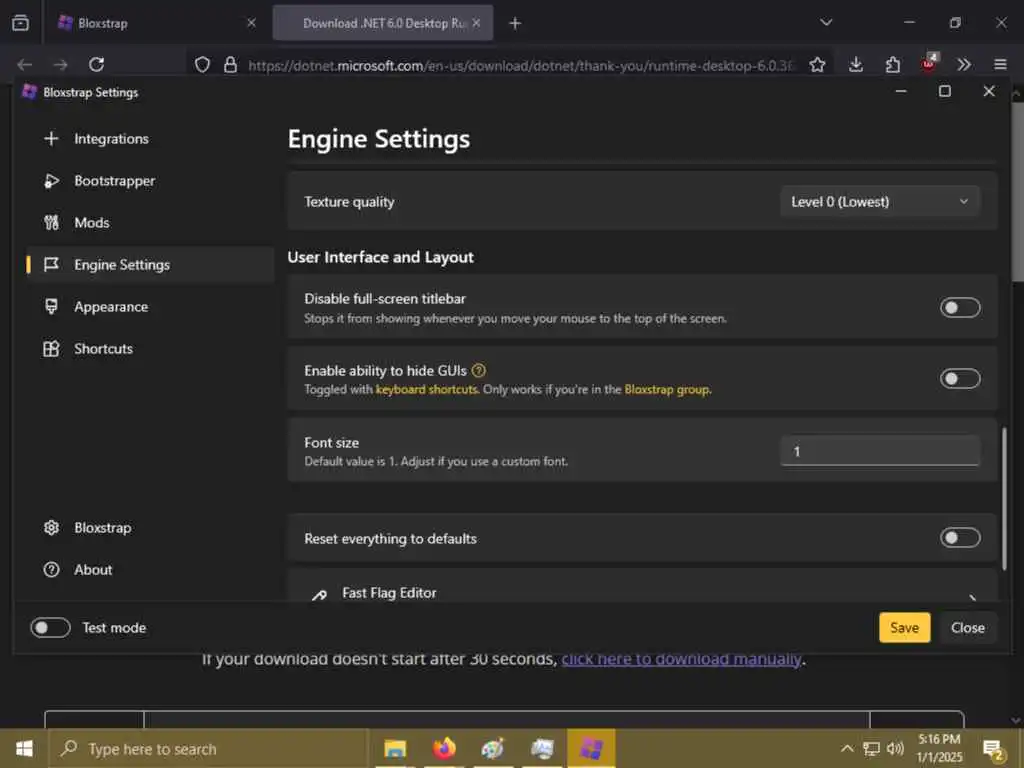
Task: Open the browser downloads panel
Action: (856, 65)
